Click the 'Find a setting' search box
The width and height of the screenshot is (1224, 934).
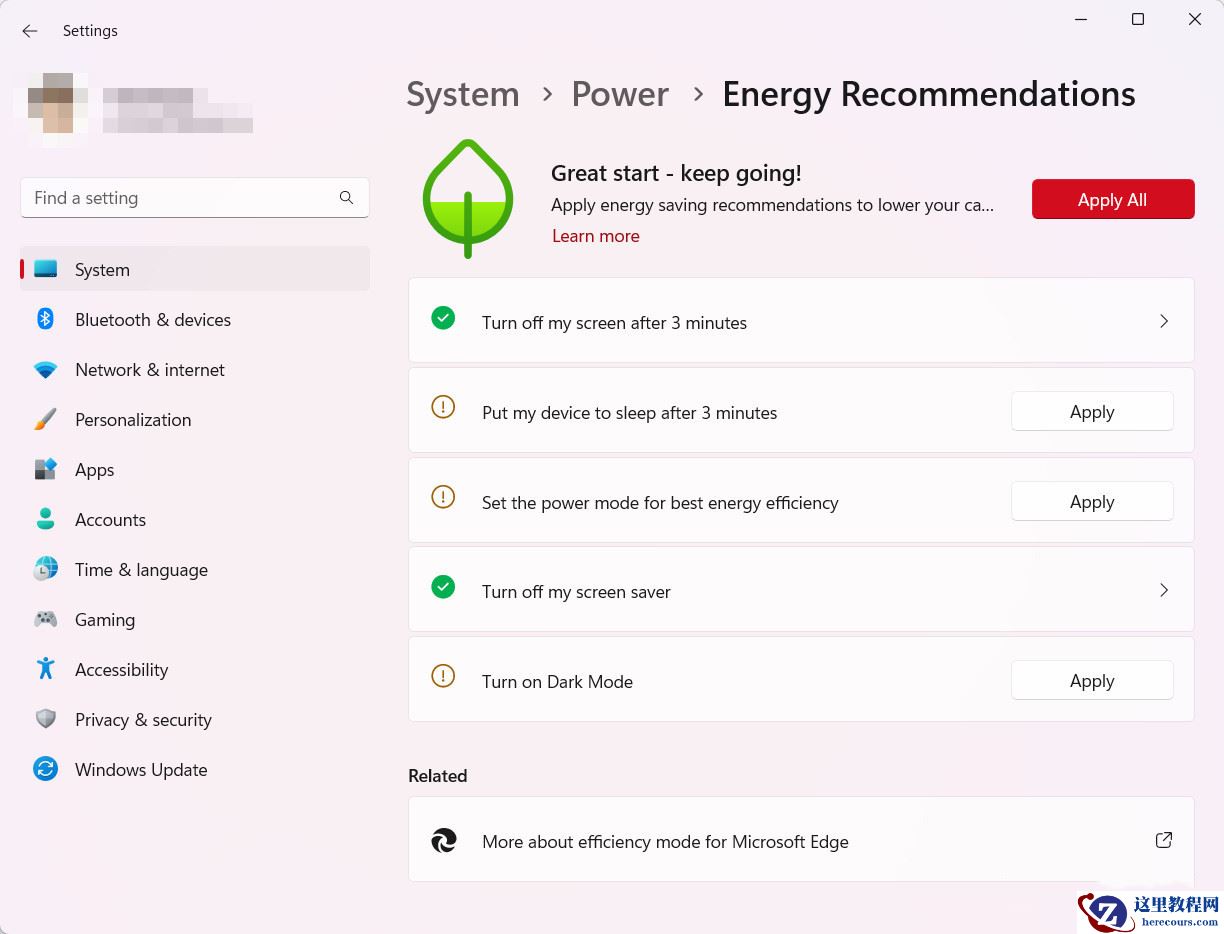pos(180,198)
